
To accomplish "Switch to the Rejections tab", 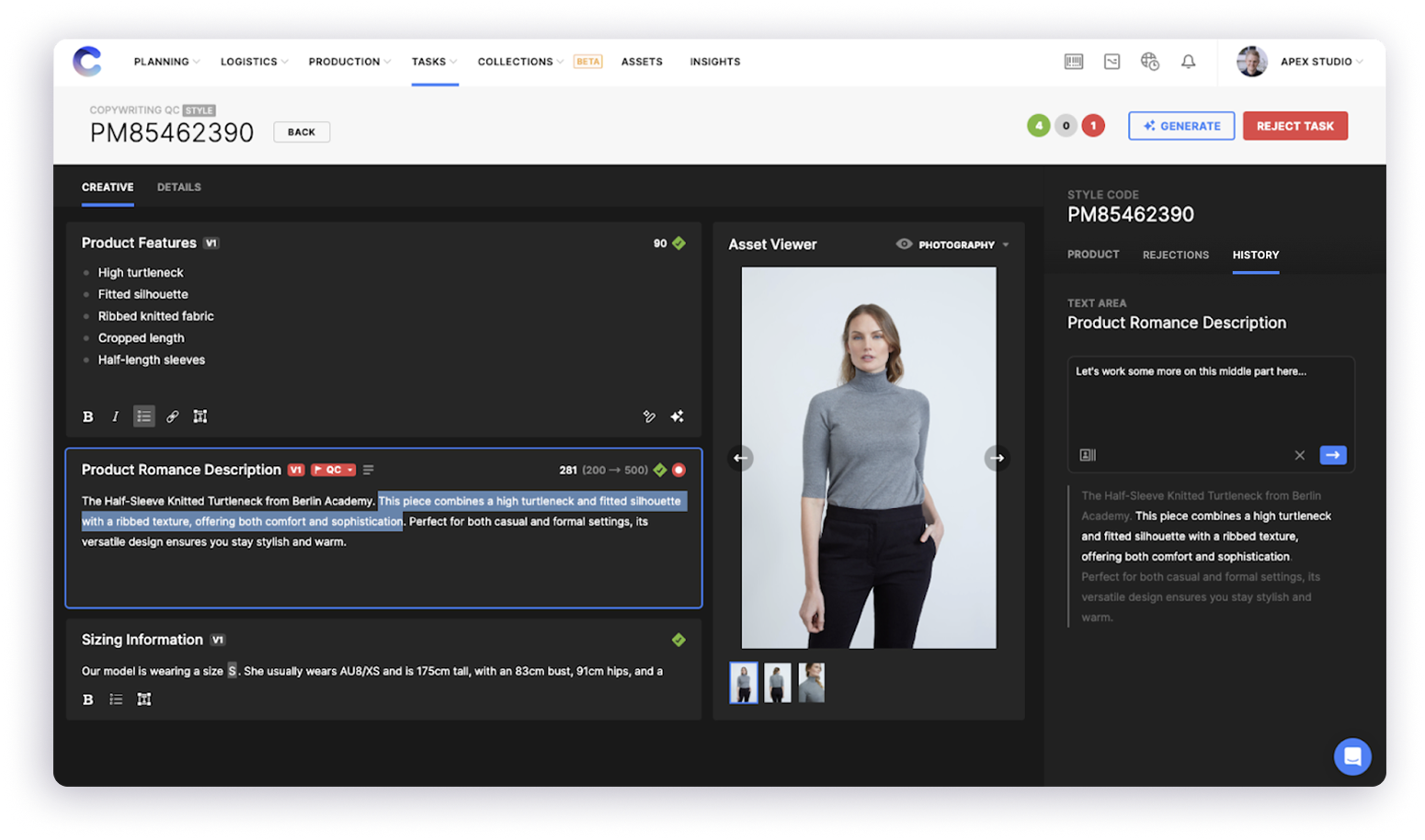I will click(x=1176, y=255).
